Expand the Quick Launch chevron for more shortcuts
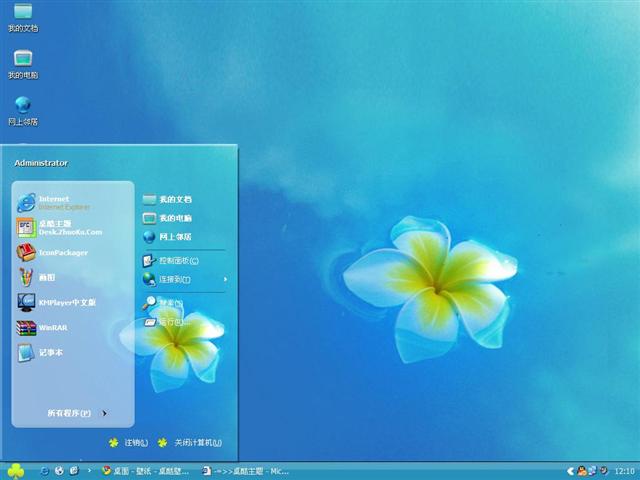 pyautogui.click(x=89, y=471)
